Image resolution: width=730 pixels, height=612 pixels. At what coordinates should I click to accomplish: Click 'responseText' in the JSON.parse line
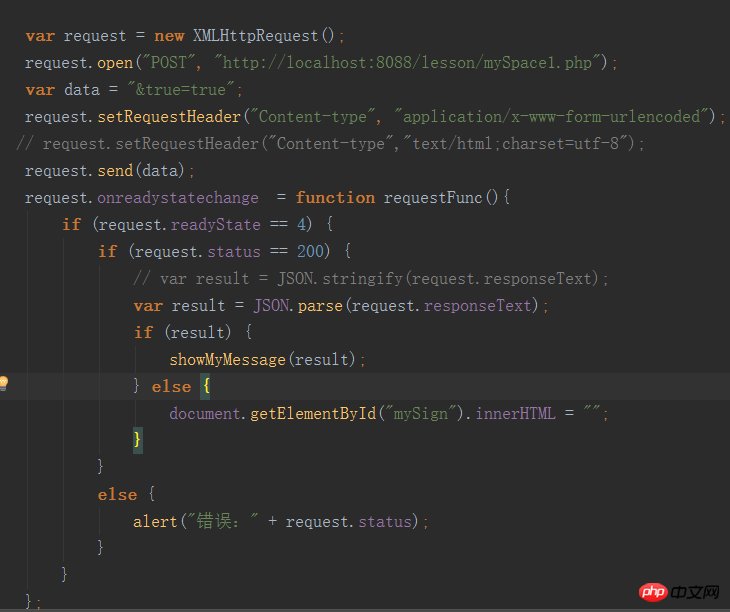[478, 306]
